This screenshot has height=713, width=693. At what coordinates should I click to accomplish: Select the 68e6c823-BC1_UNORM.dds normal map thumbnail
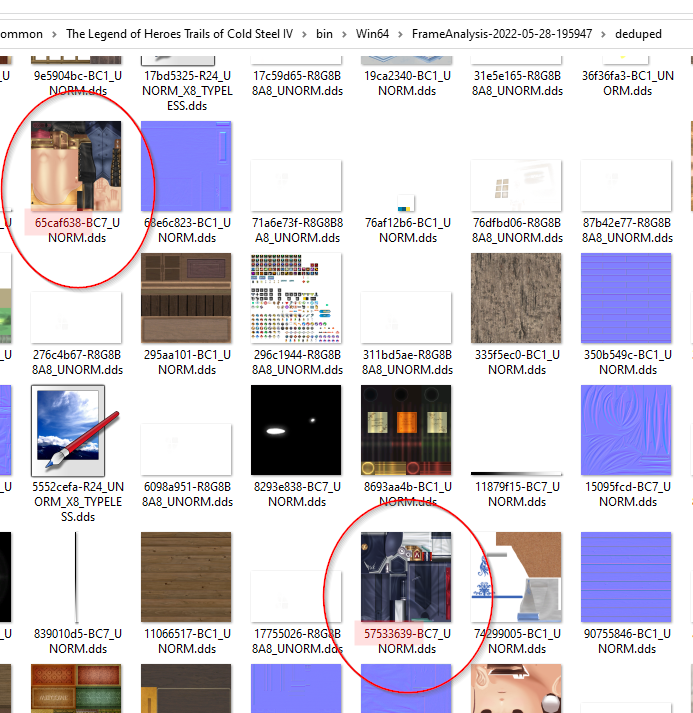pyautogui.click(x=186, y=166)
